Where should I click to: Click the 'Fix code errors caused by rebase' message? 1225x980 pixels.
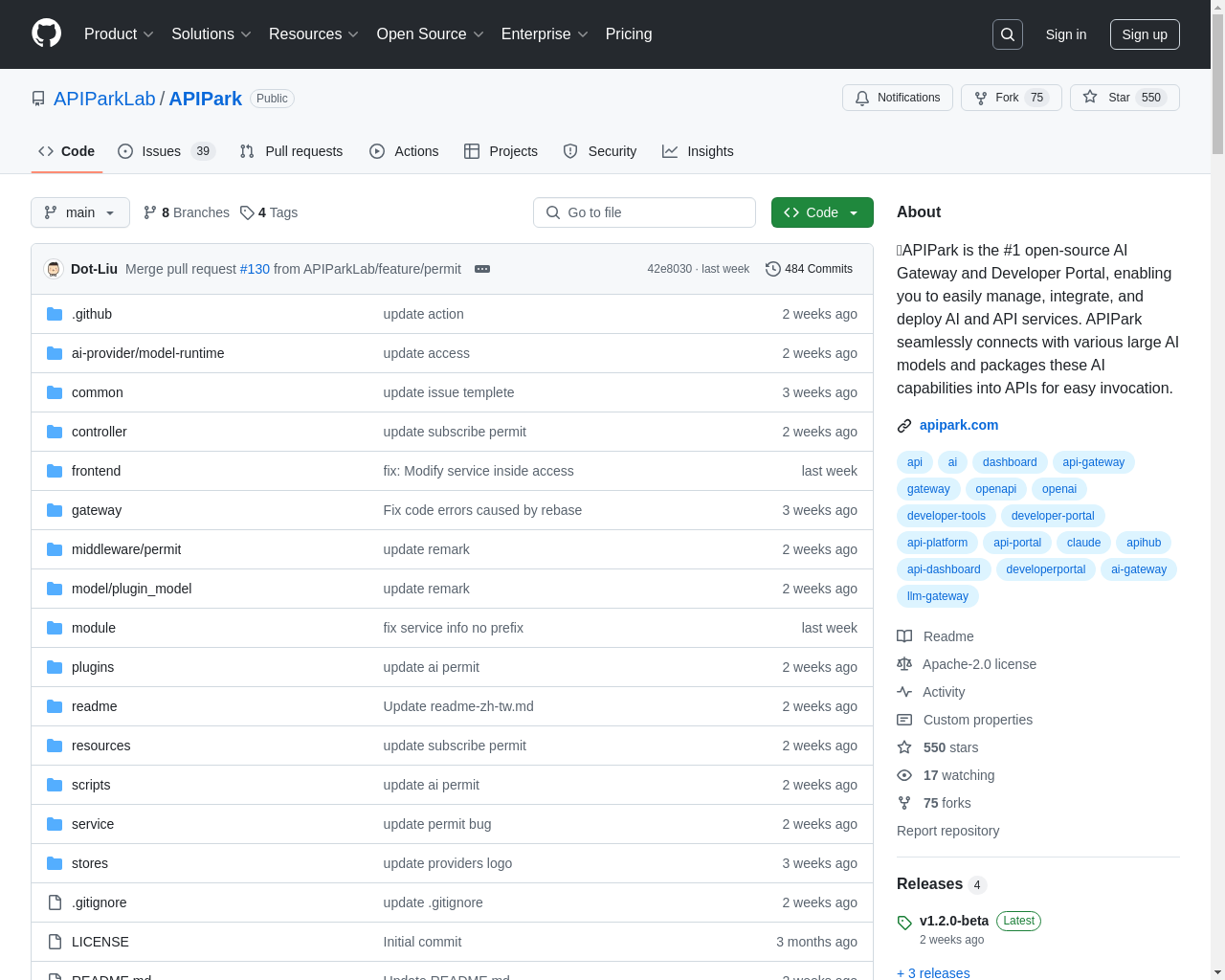[x=482, y=510]
